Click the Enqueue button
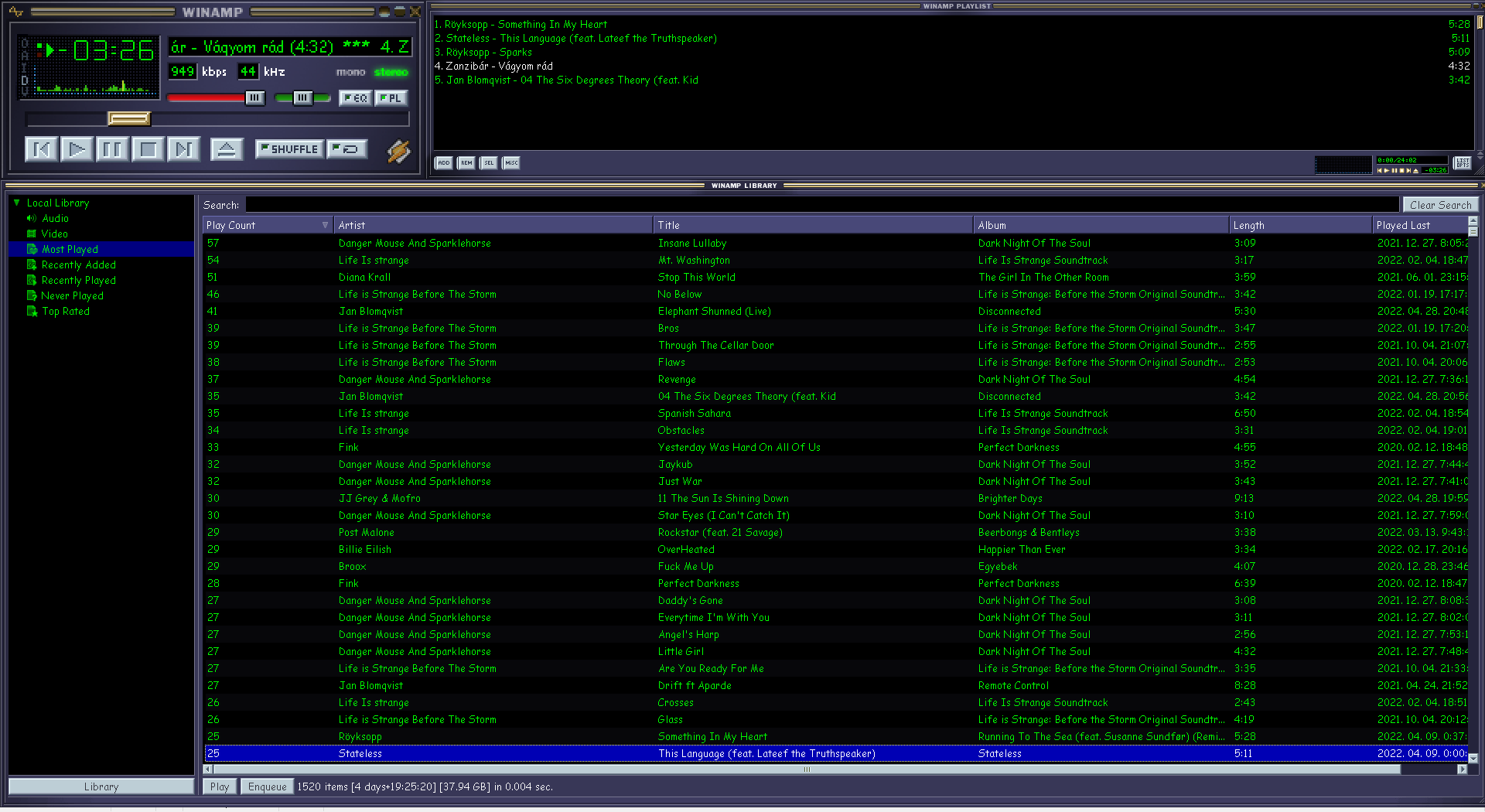The image size is (1485, 812). pos(268,787)
